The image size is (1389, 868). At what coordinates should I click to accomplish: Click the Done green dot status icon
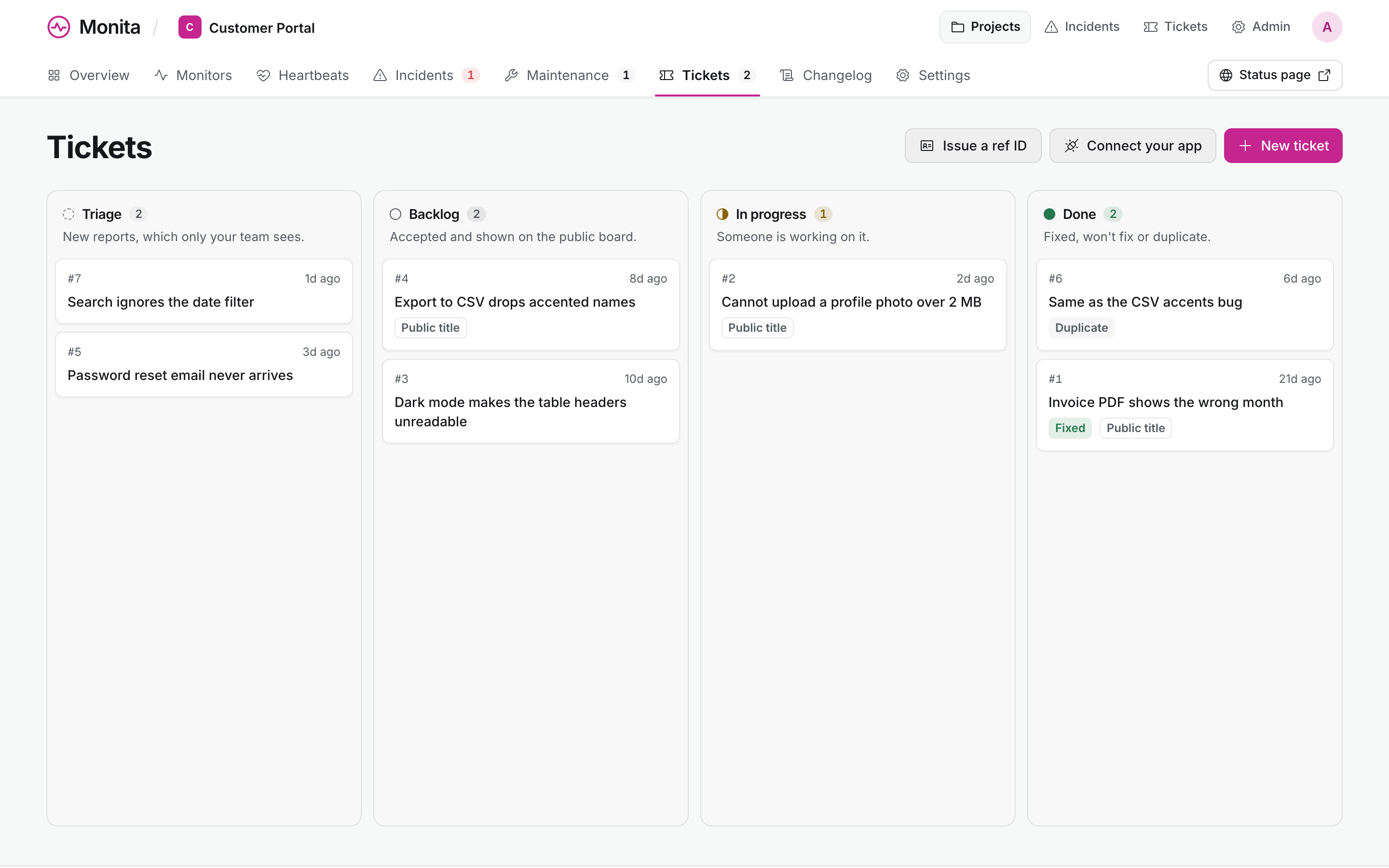coord(1049,214)
